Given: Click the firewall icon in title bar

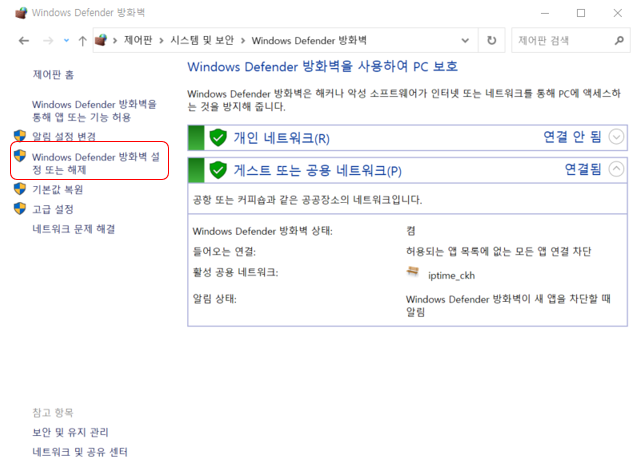Looking at the screenshot, I should pyautogui.click(x=21, y=13).
